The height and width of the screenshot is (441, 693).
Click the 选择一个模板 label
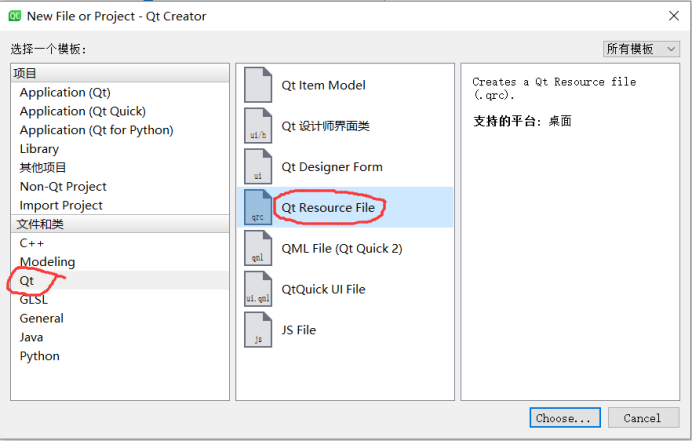pyautogui.click(x=48, y=49)
